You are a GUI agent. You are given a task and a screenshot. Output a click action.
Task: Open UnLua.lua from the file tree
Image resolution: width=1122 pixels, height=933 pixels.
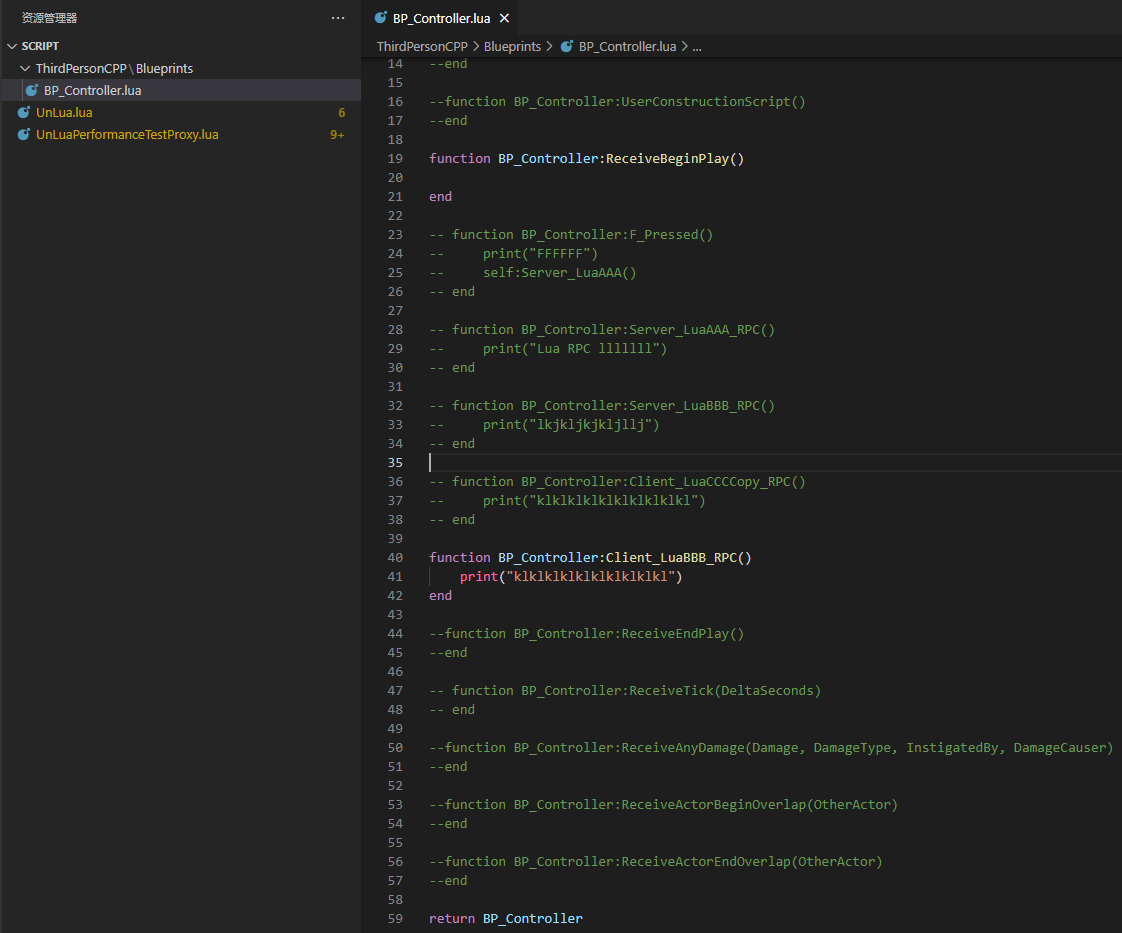click(x=64, y=112)
